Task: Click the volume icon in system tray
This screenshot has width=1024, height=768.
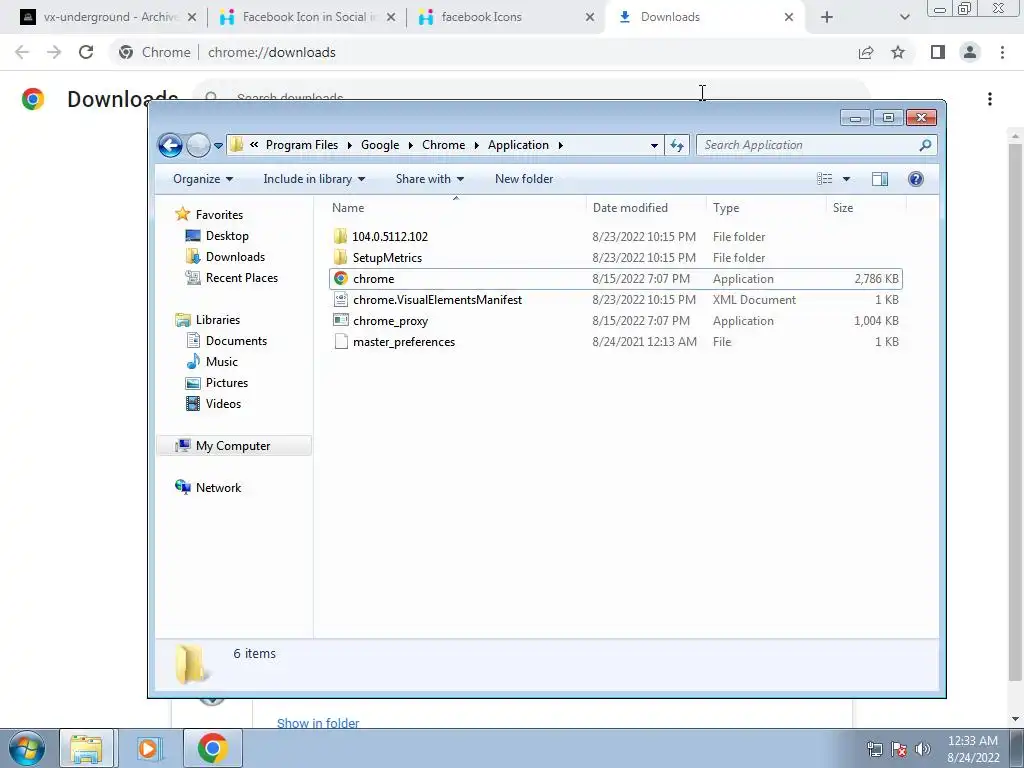Action: [922, 748]
